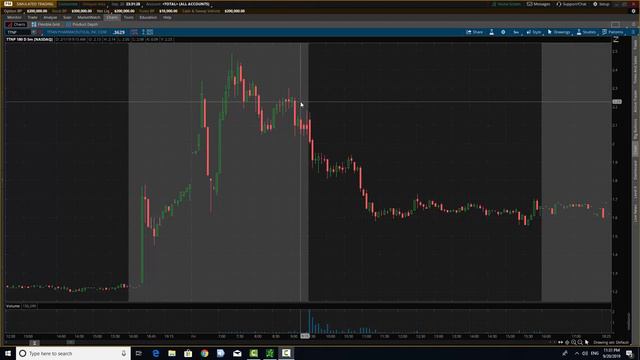
Task: Click the taskbar clock
Action: (612, 353)
